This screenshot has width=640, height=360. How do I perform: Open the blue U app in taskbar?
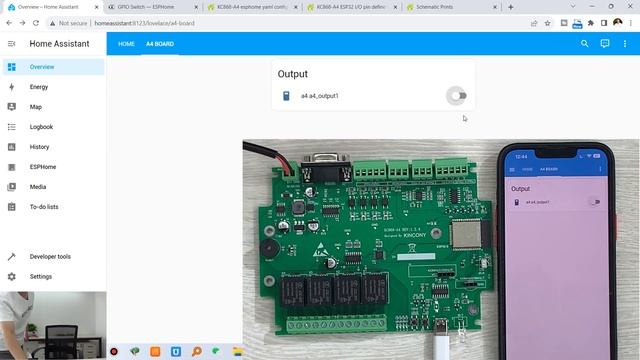coord(176,351)
